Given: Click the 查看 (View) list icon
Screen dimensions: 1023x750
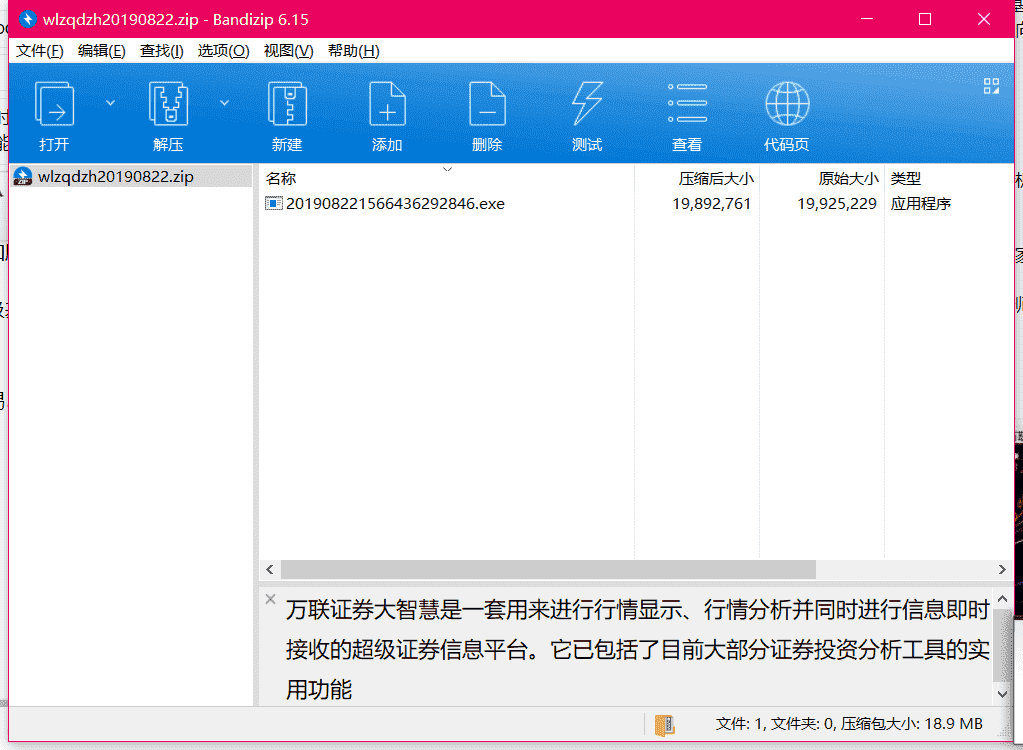Looking at the screenshot, I should point(687,103).
